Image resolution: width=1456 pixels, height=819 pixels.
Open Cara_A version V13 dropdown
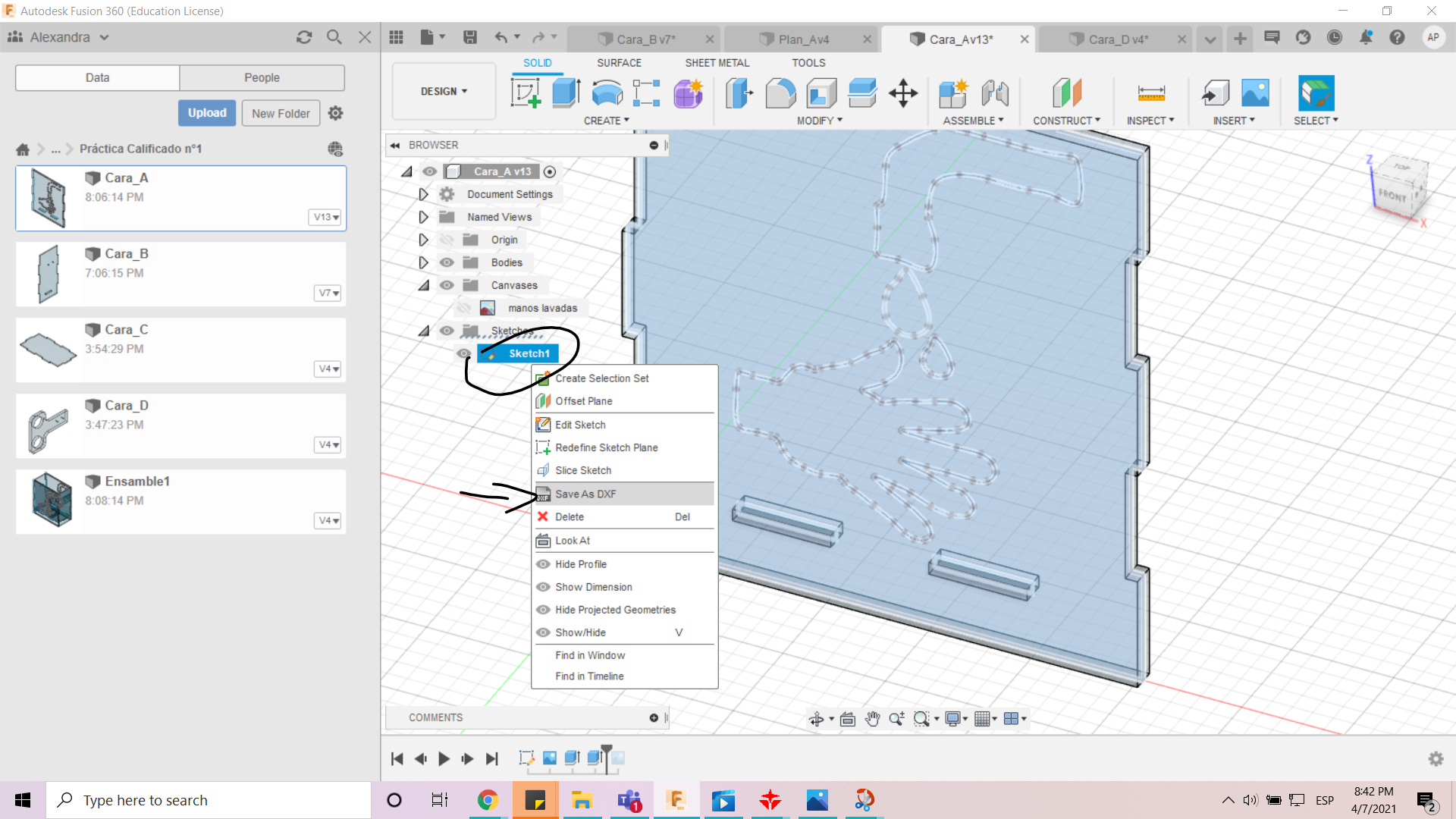coord(327,217)
